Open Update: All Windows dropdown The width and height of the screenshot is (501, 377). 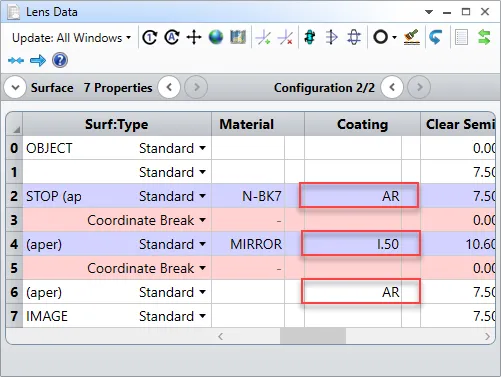pos(71,38)
